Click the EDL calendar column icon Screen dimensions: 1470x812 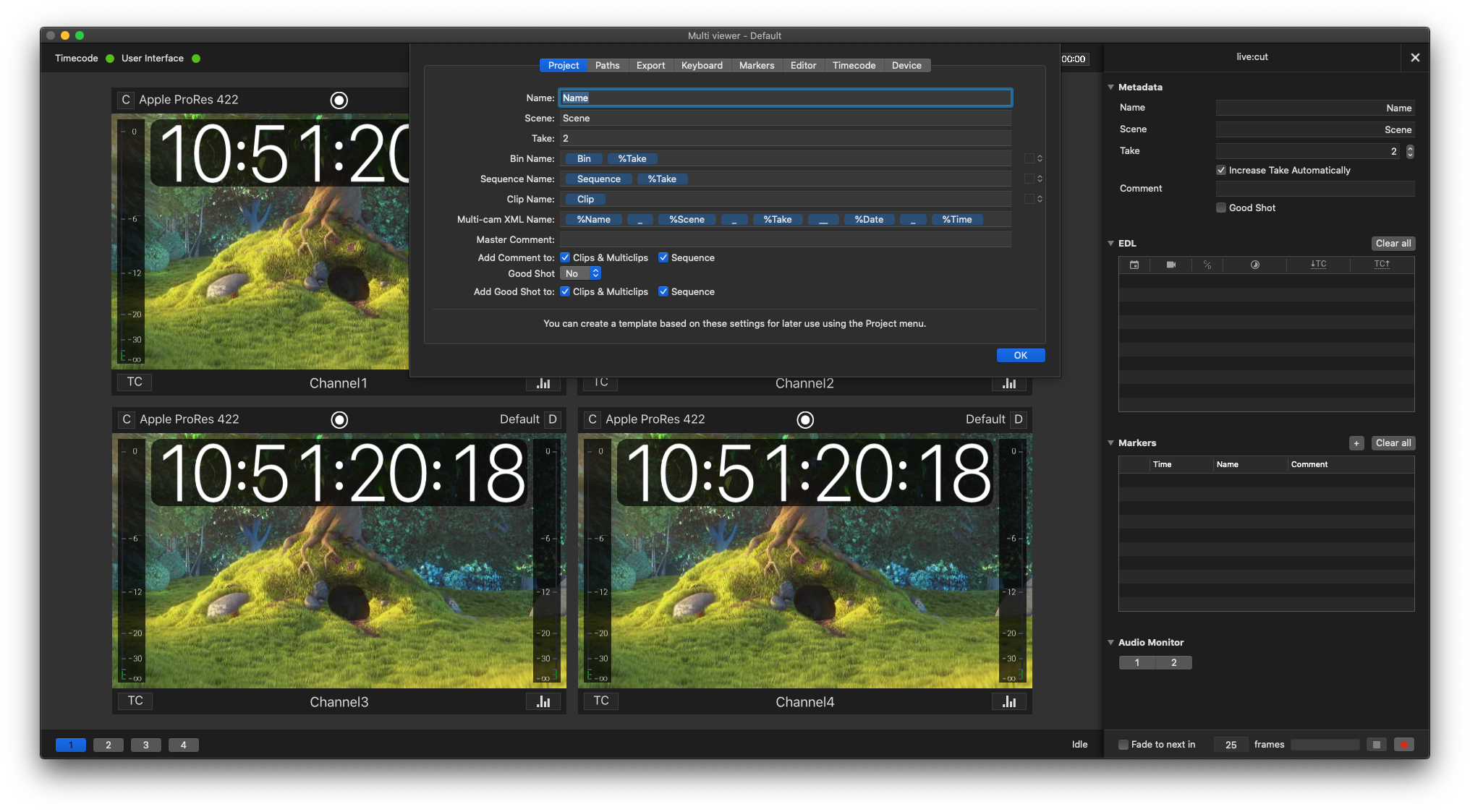(x=1134, y=265)
